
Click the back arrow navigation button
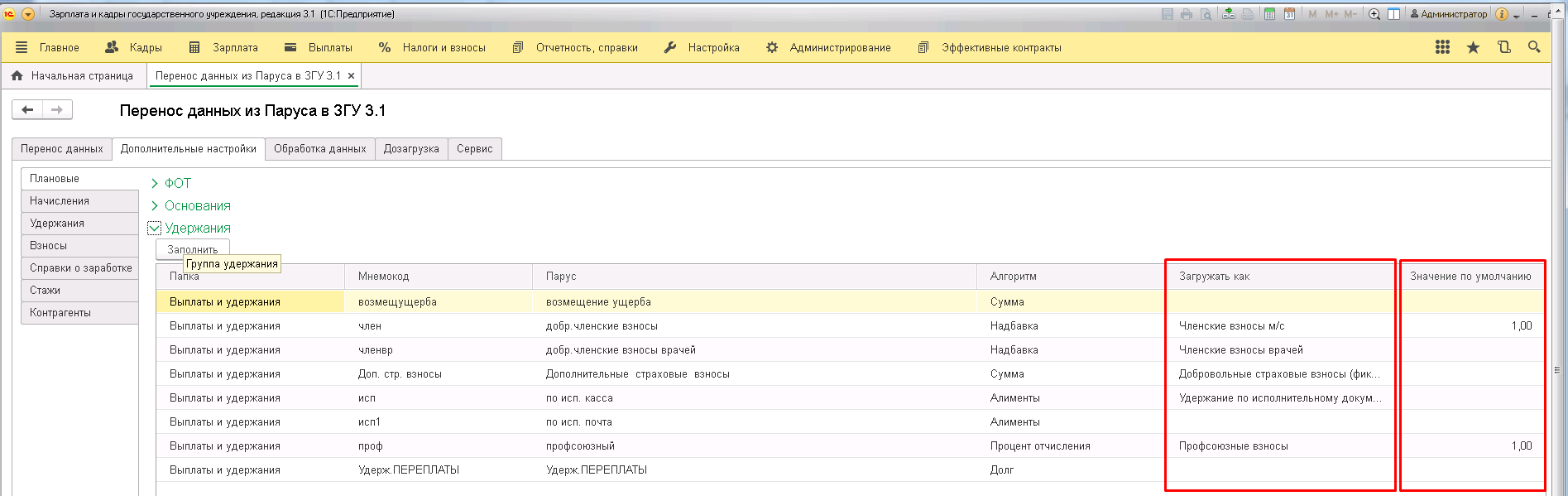click(x=27, y=109)
